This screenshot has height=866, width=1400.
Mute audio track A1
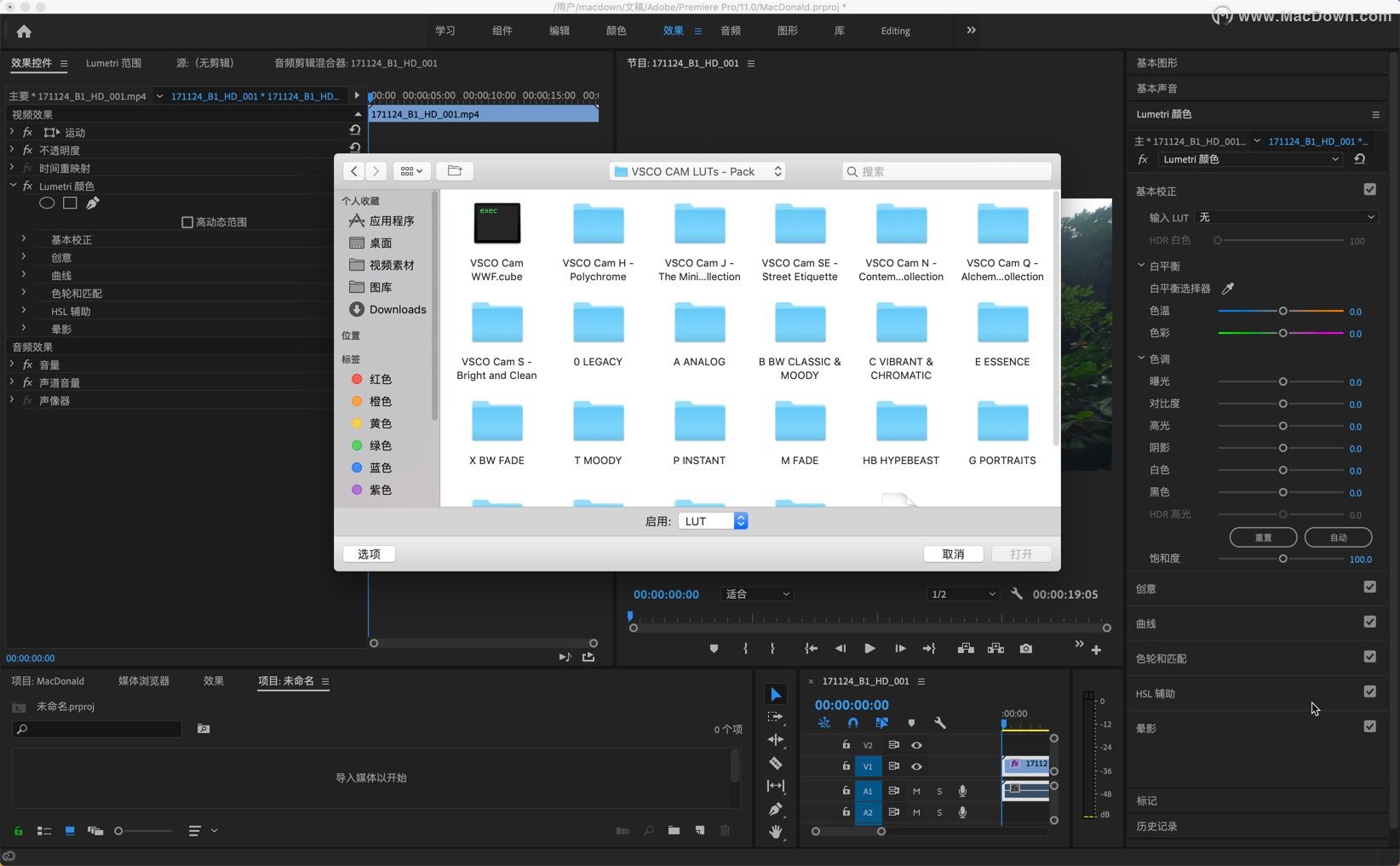(916, 791)
